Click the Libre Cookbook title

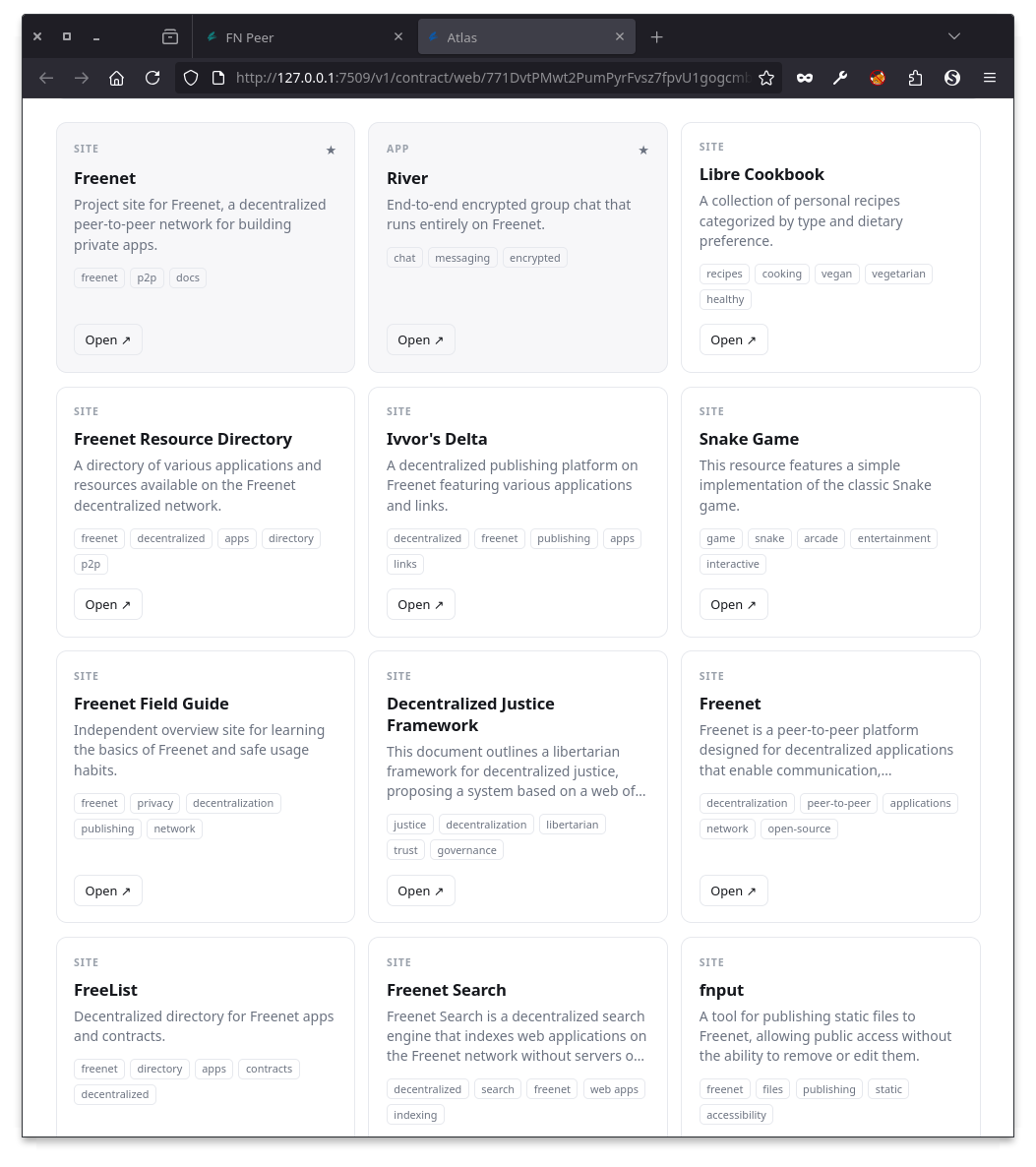(x=762, y=175)
